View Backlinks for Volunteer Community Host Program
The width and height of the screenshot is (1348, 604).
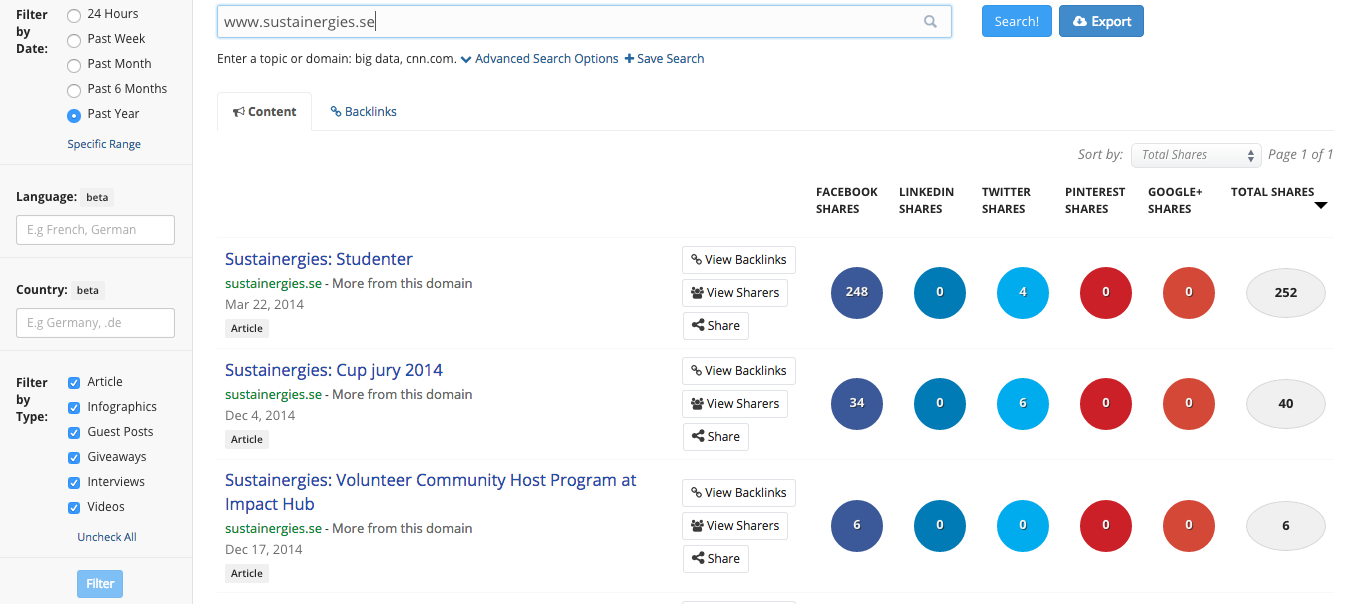pos(739,493)
